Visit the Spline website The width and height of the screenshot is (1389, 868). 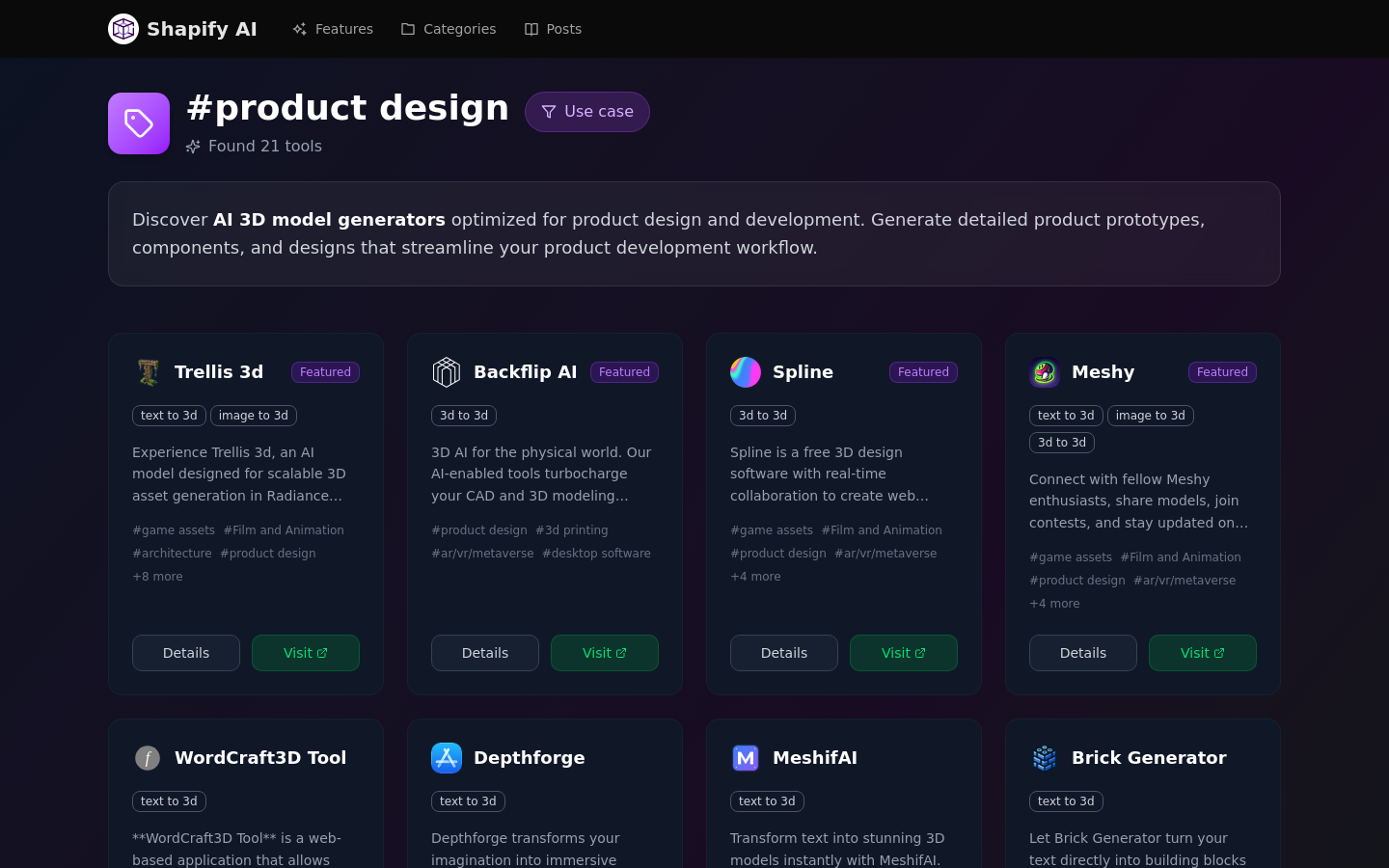(x=904, y=653)
